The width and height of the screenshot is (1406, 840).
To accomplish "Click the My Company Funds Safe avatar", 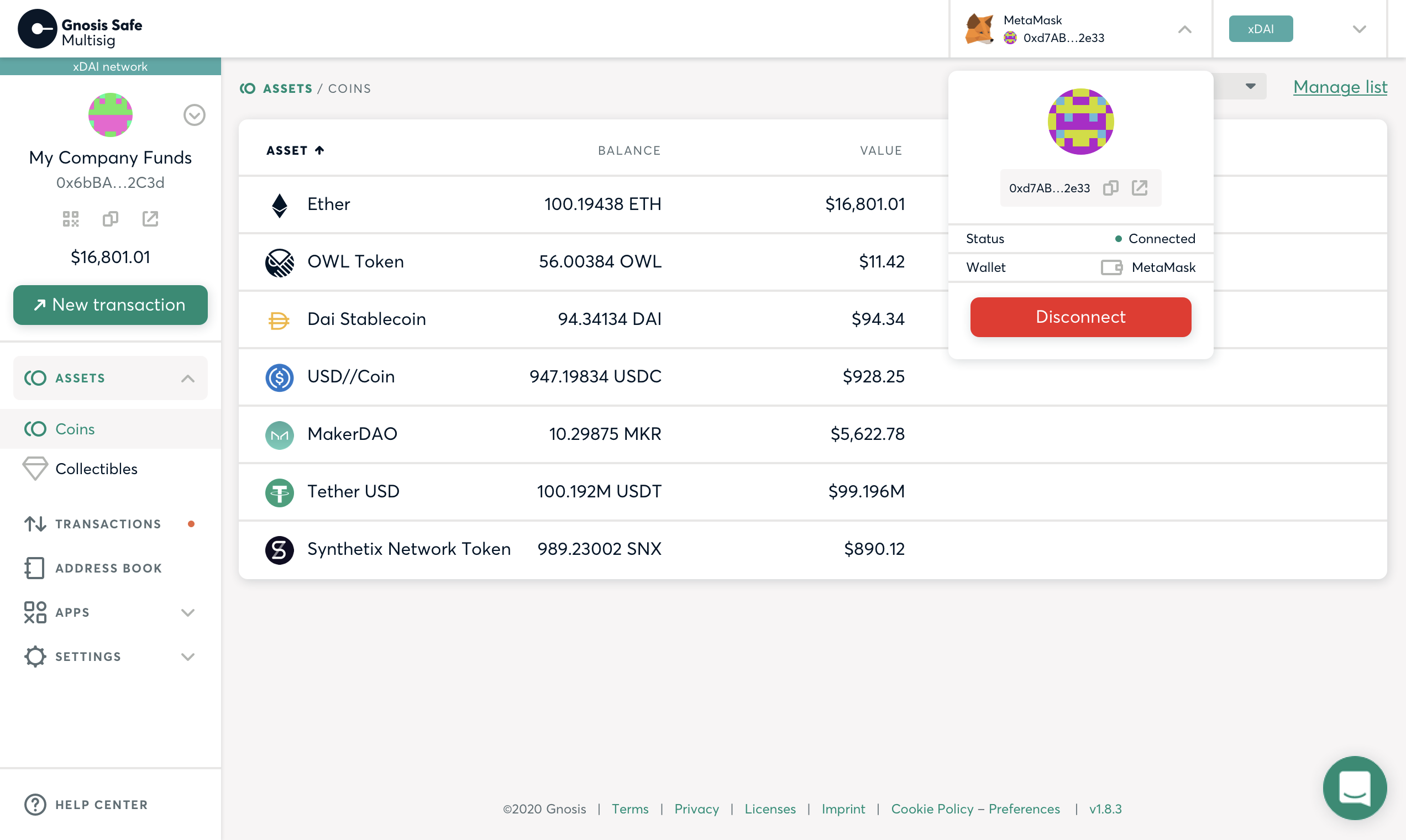I will [111, 115].
